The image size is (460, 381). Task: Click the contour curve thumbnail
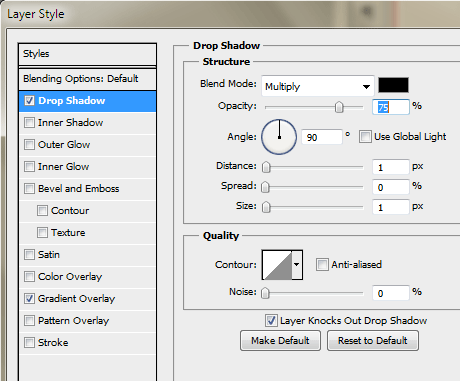(x=277, y=265)
